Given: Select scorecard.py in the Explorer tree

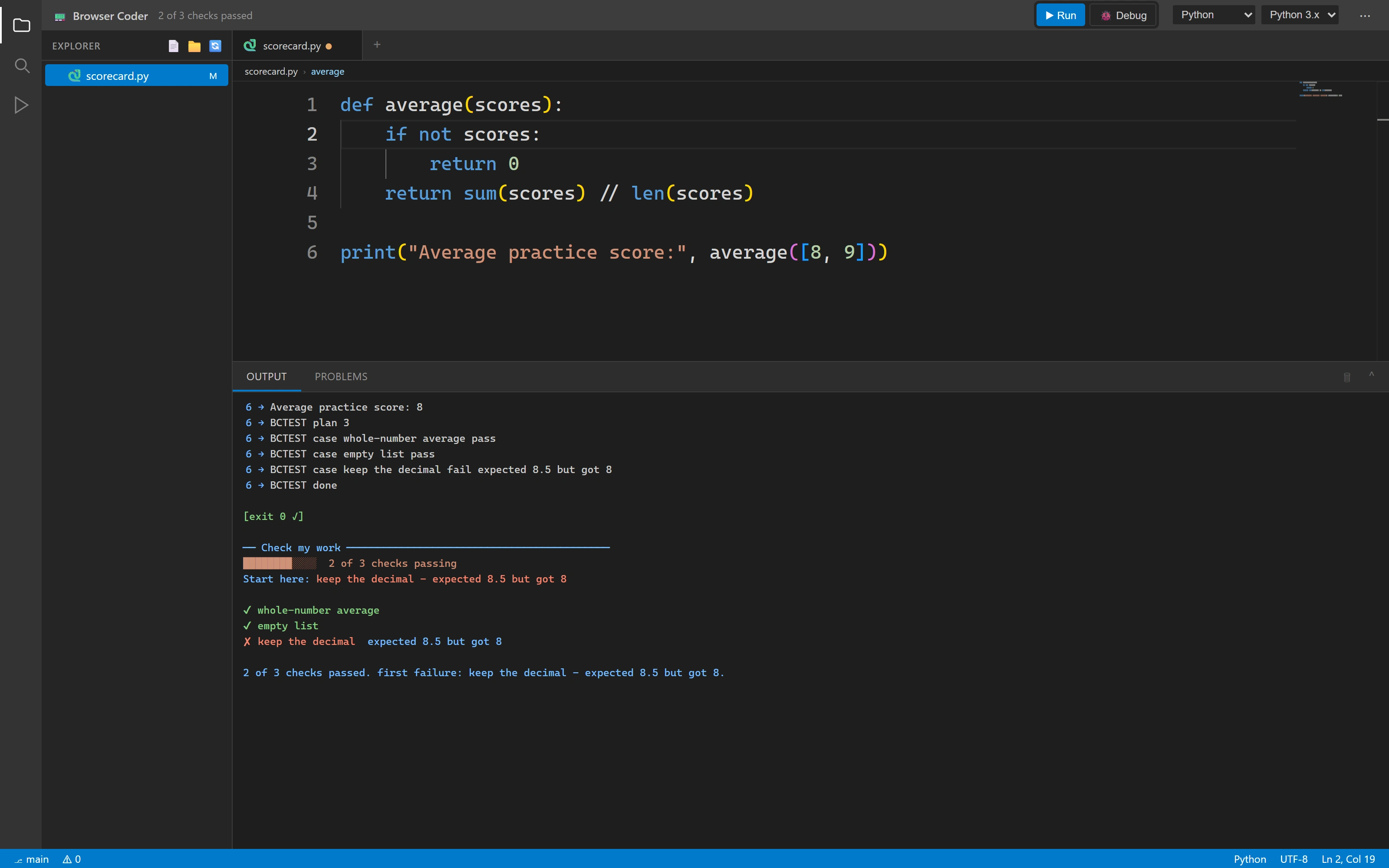Looking at the screenshot, I should (x=137, y=76).
